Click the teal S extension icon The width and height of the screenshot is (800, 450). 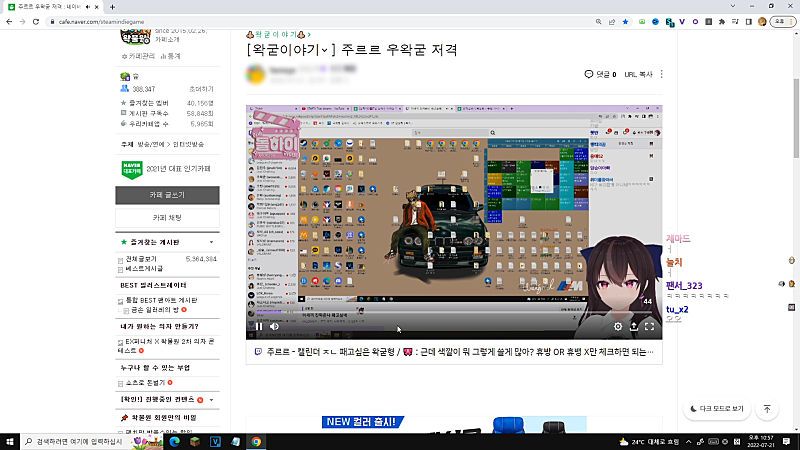click(669, 22)
